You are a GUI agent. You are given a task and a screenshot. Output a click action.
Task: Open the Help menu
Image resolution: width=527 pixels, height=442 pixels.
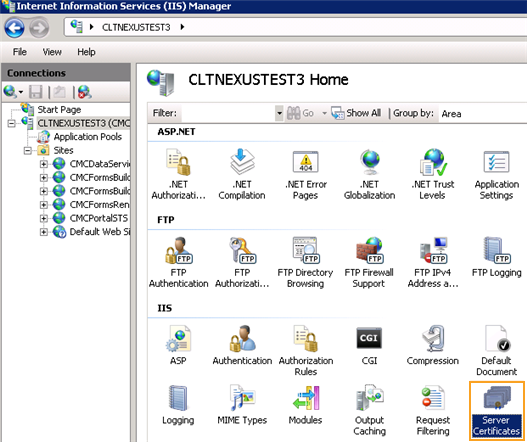pyautogui.click(x=86, y=52)
